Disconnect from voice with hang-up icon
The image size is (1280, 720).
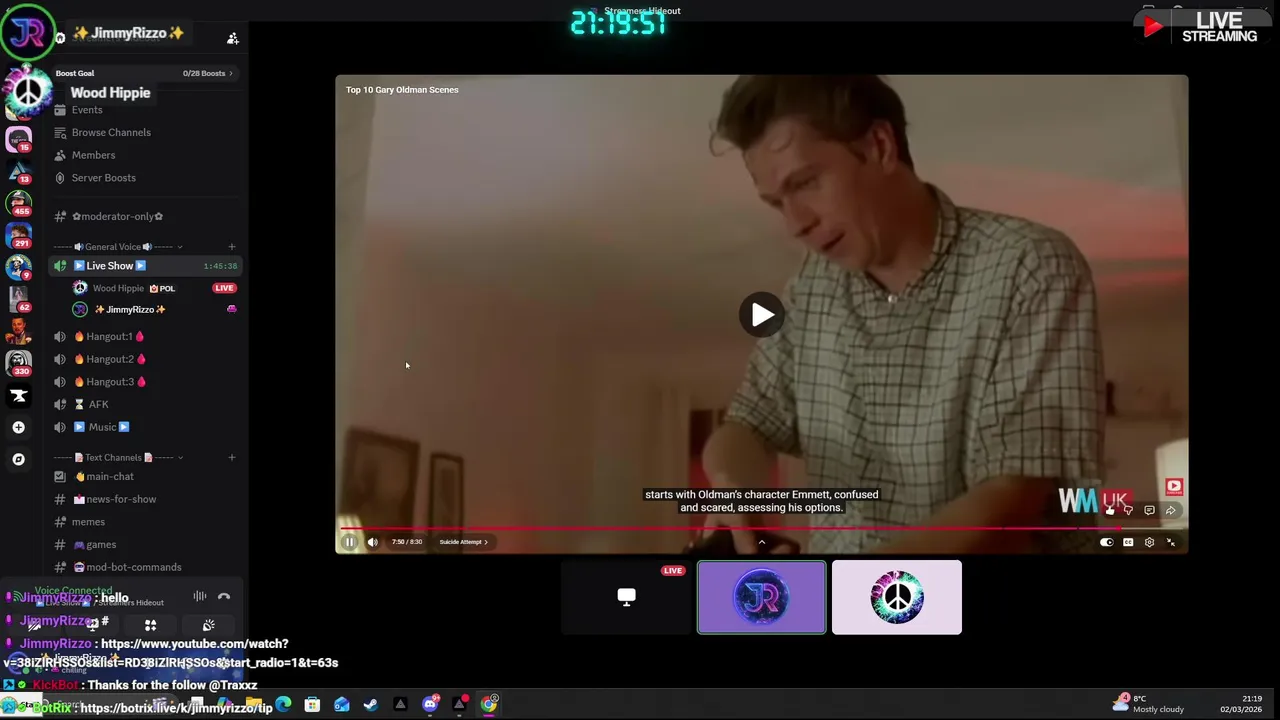point(224,597)
